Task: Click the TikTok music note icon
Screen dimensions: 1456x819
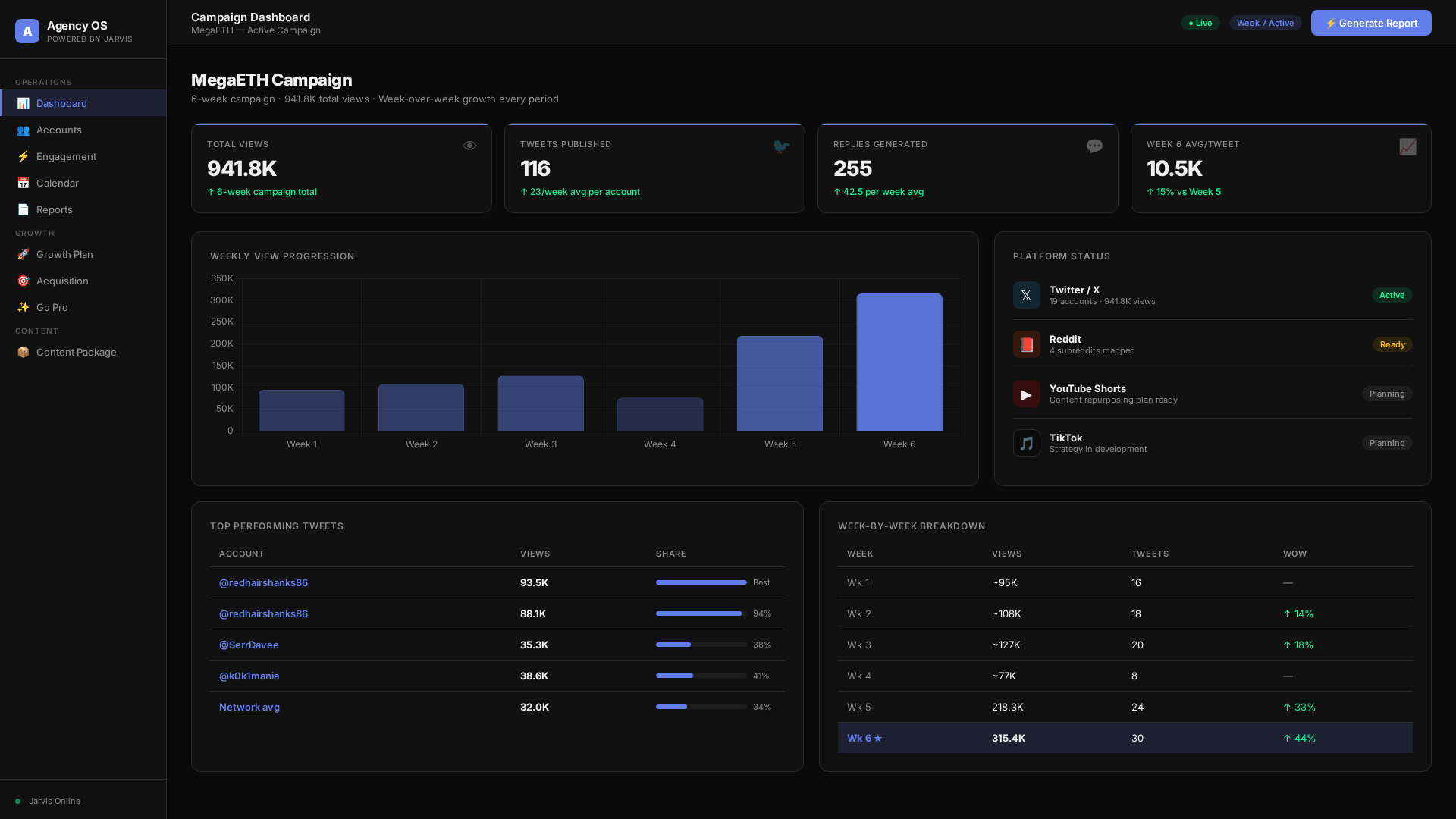Action: pyautogui.click(x=1026, y=443)
